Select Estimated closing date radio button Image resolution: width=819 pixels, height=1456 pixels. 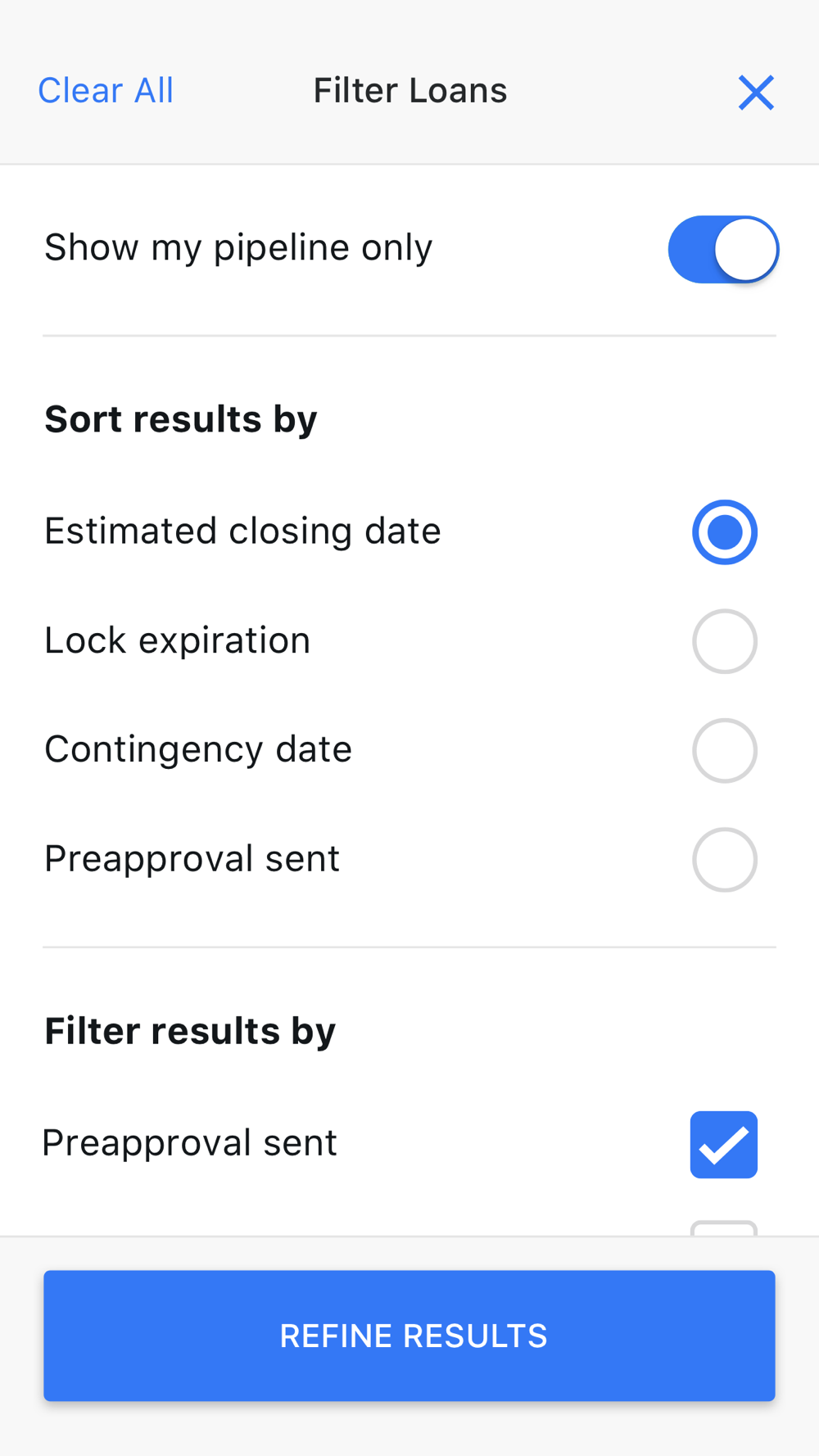tap(724, 532)
